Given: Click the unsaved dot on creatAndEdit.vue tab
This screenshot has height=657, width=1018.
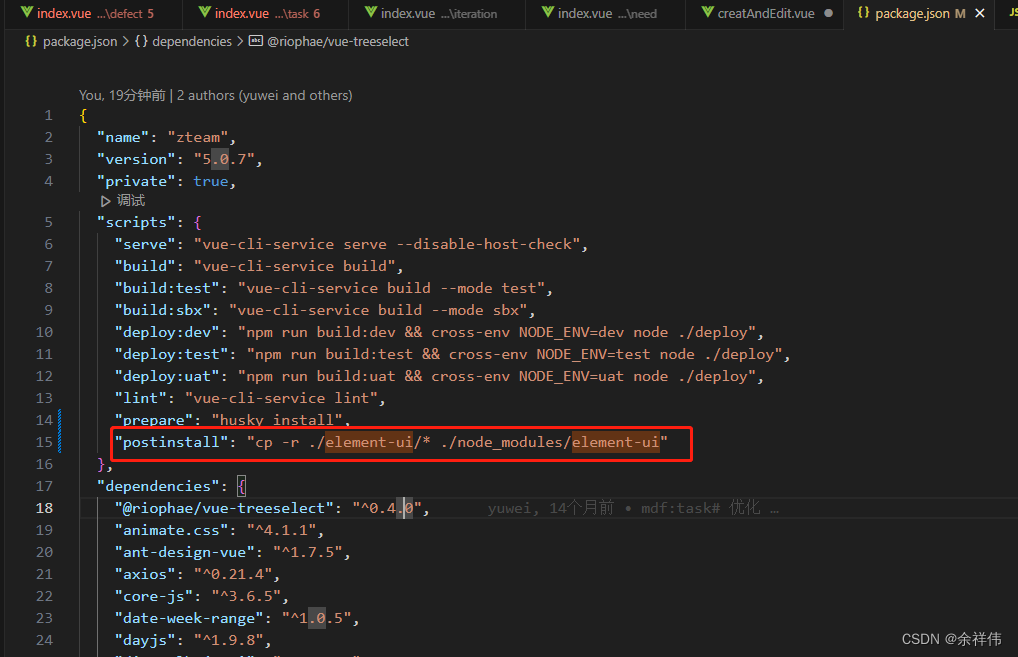Looking at the screenshot, I should click(828, 13).
